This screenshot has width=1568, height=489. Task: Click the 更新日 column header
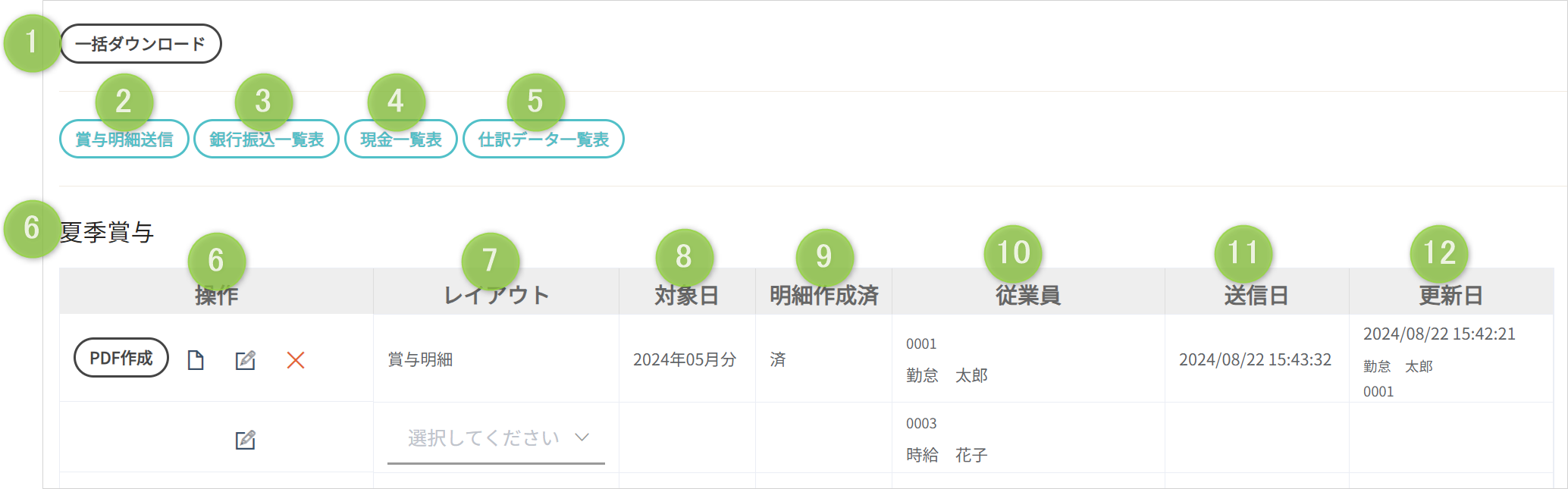(x=1450, y=296)
